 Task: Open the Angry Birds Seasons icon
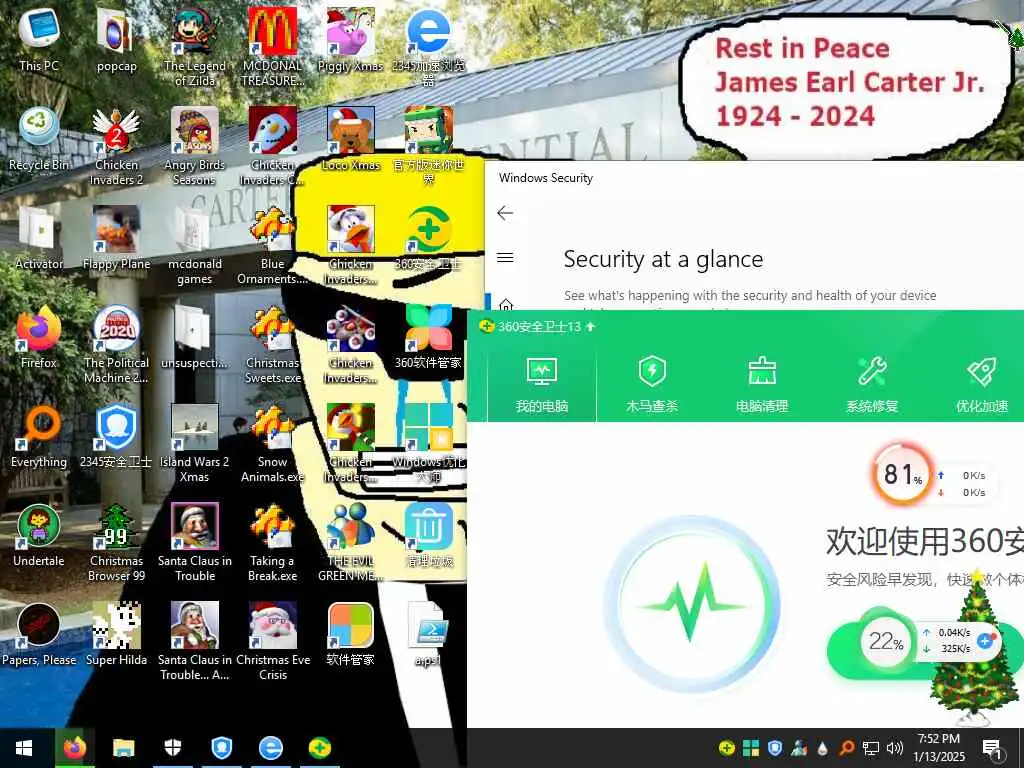[x=195, y=146]
